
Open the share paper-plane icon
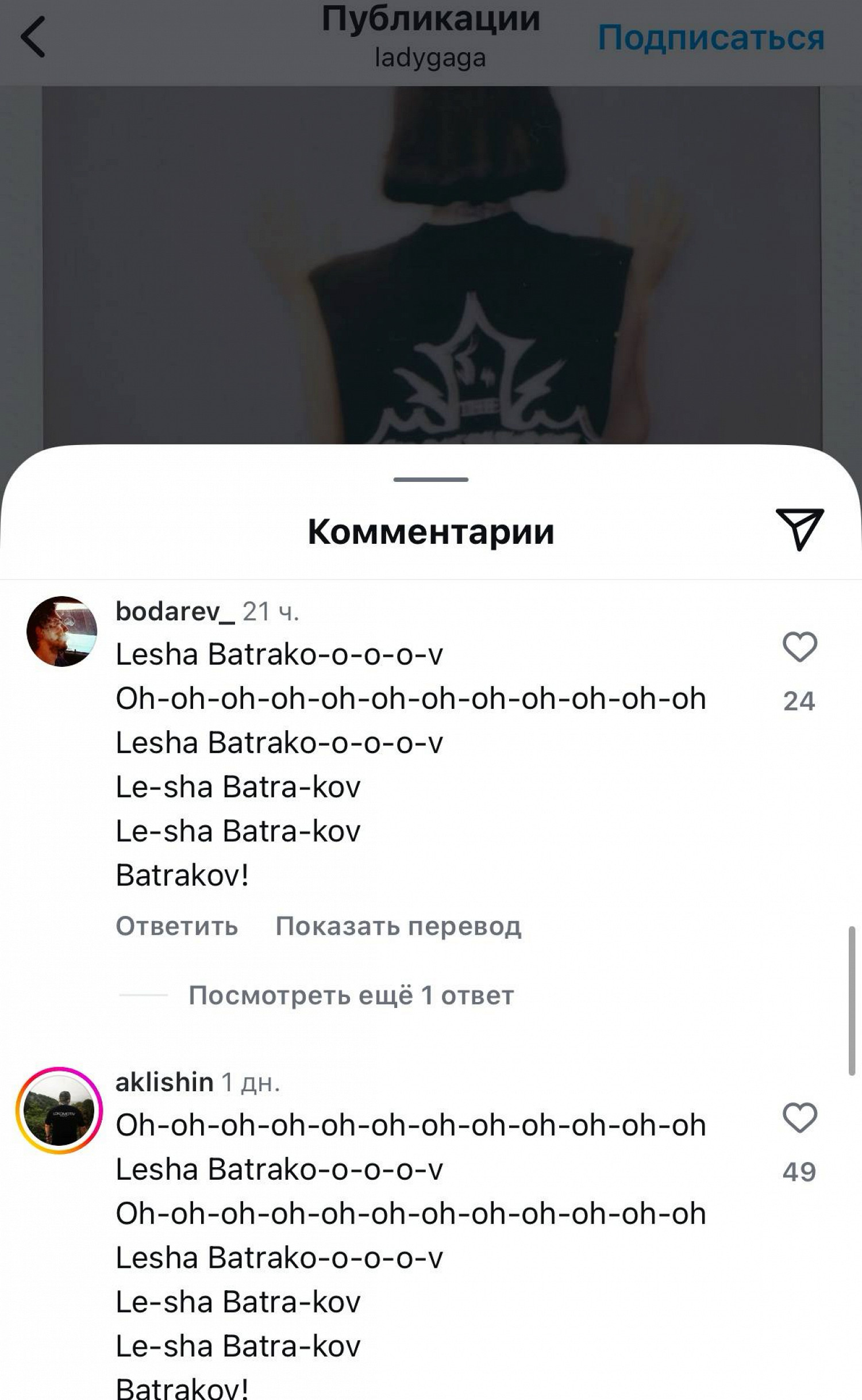pos(800,529)
